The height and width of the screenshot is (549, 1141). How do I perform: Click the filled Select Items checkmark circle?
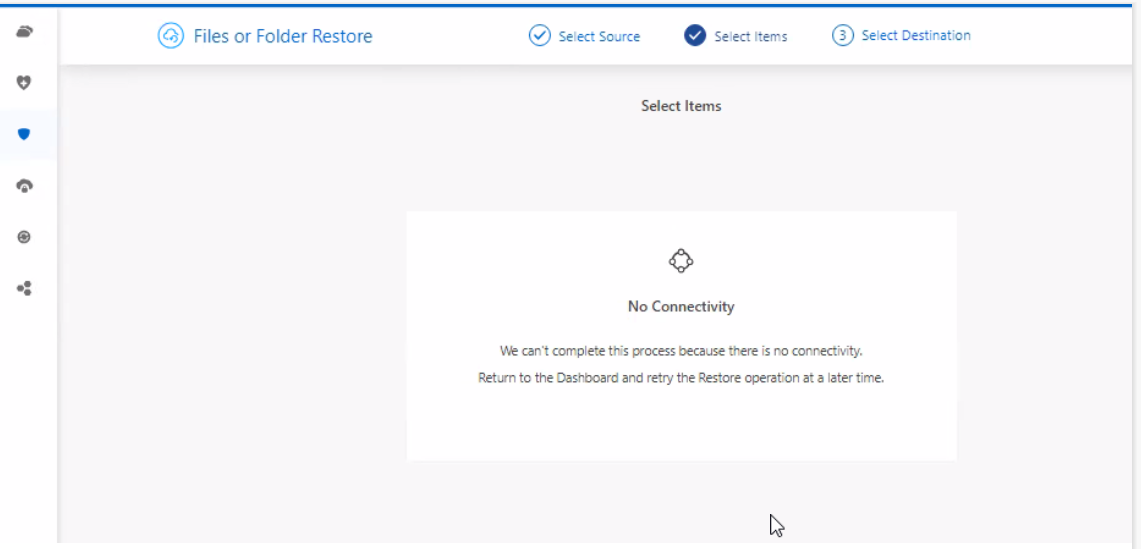point(695,36)
